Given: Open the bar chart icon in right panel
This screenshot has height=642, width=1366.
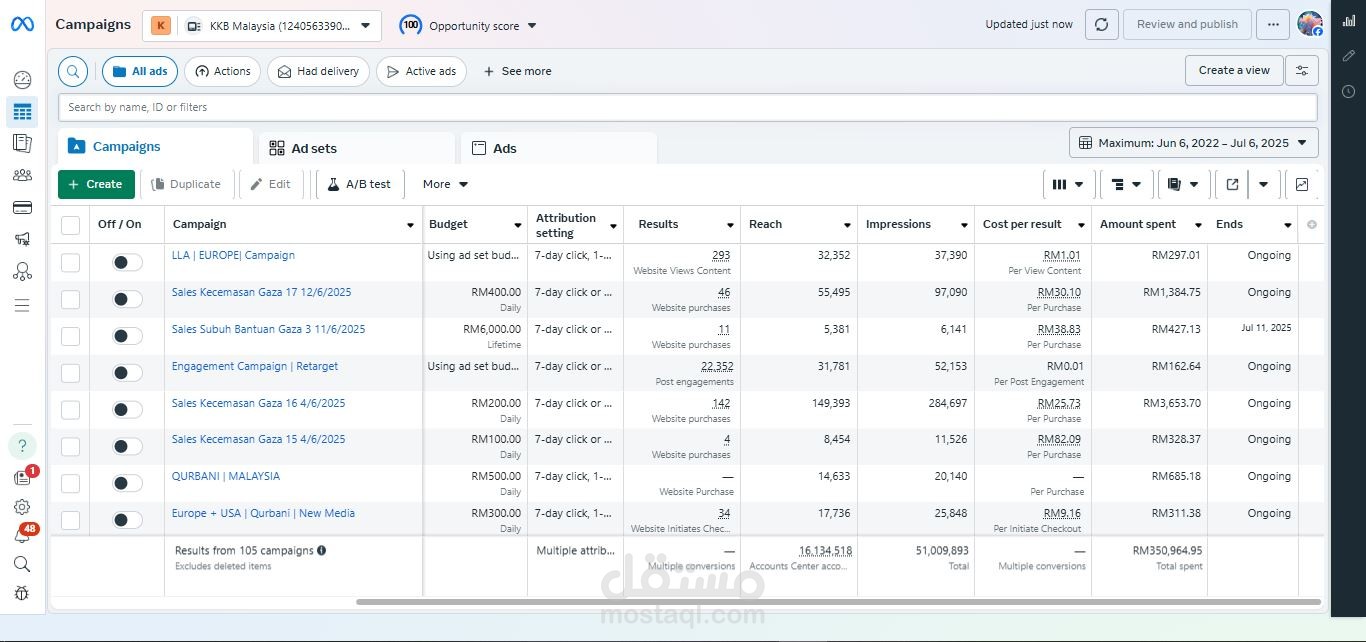Looking at the screenshot, I should tap(1348, 21).
